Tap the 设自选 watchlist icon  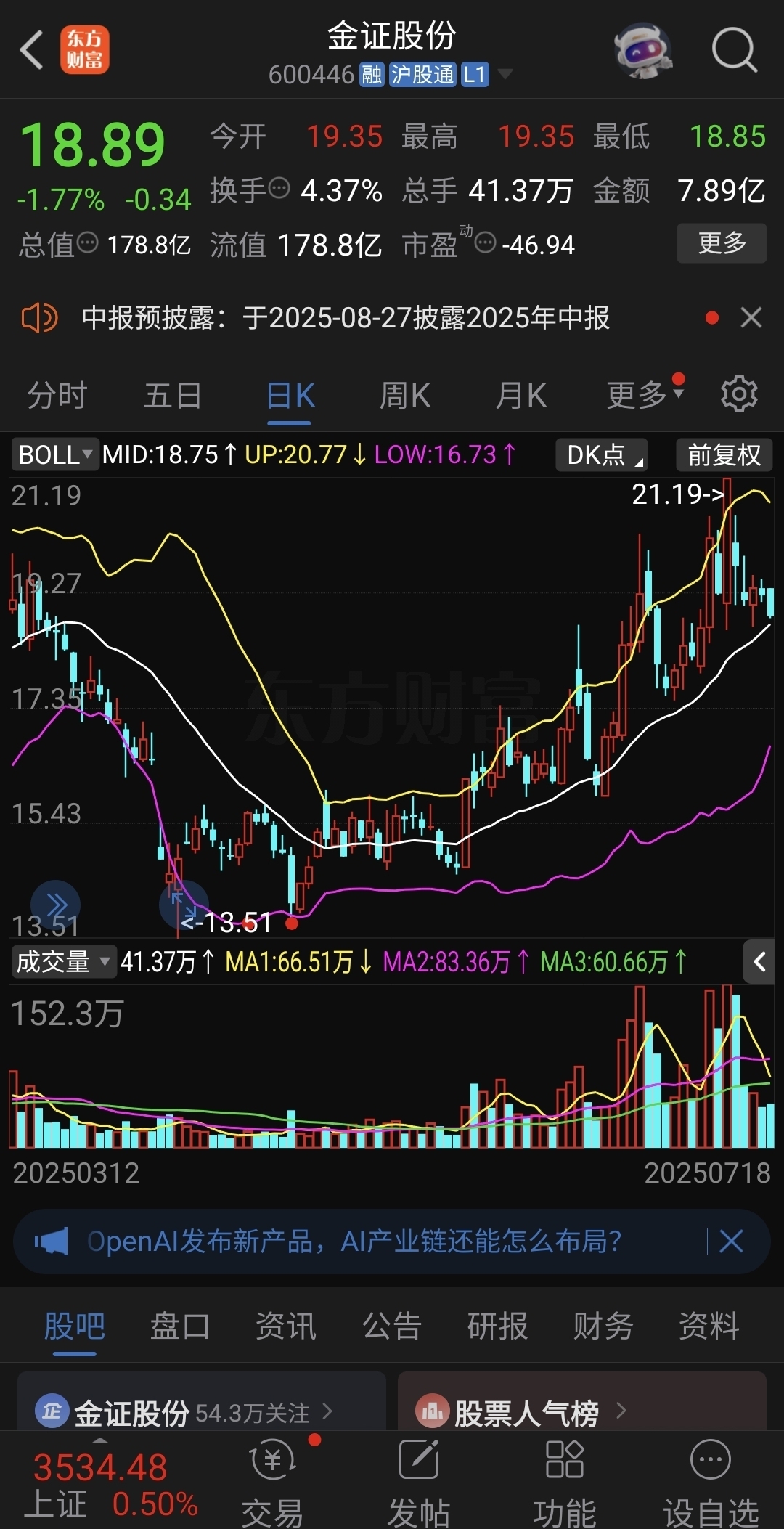pos(710,1459)
